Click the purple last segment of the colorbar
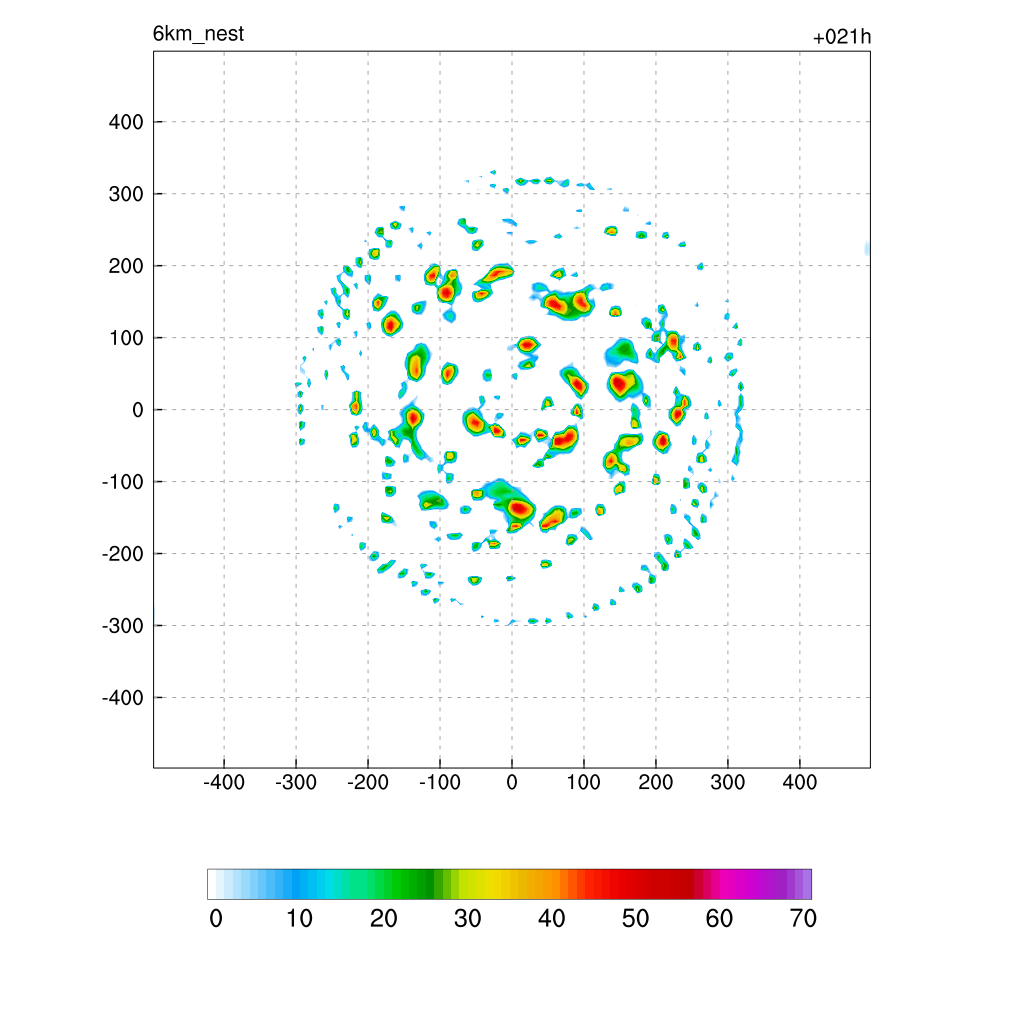This screenshot has width=1024, height=1024. 808,884
